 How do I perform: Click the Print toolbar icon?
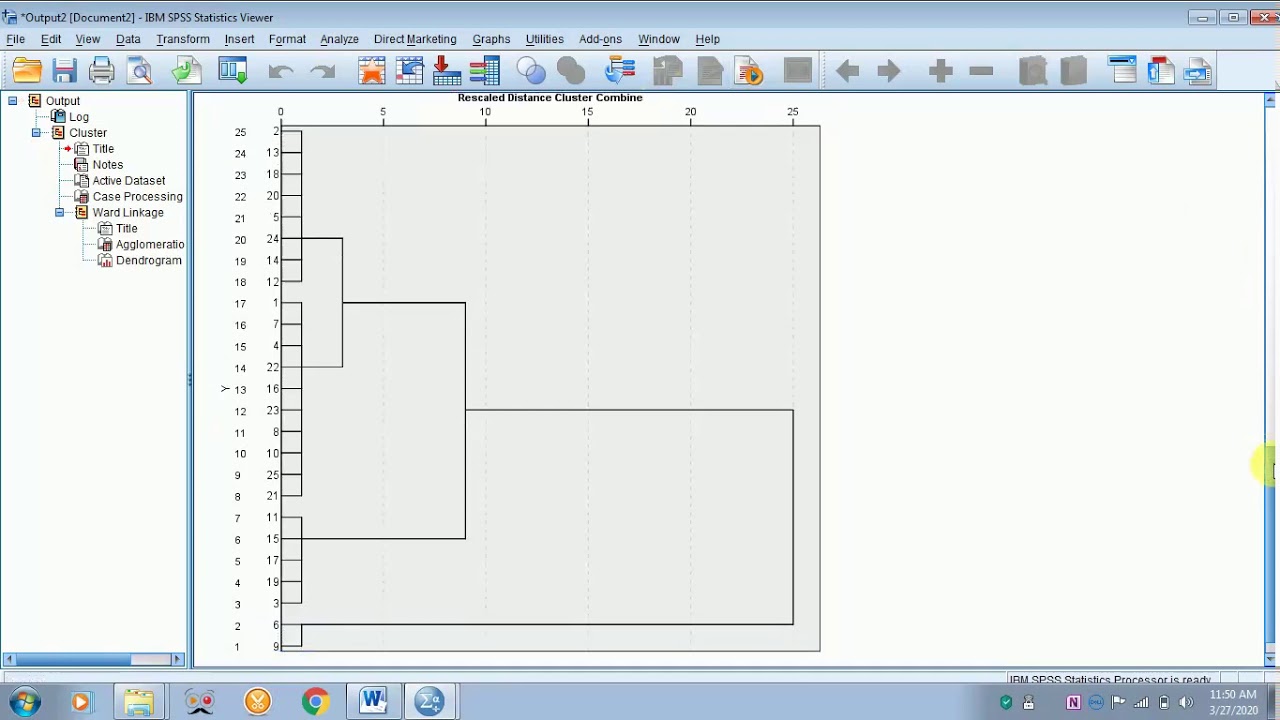102,71
